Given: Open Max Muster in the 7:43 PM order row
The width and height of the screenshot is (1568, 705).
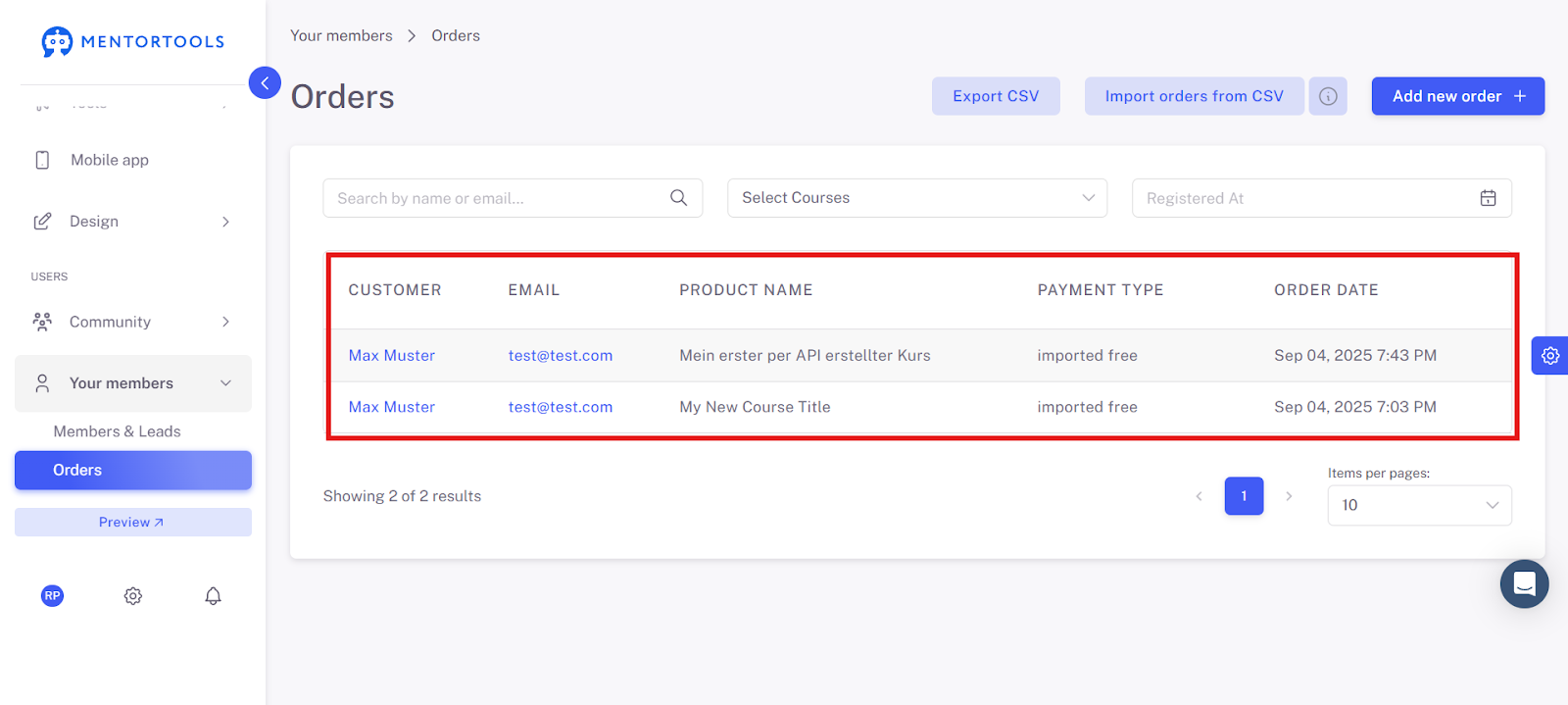Looking at the screenshot, I should click(392, 356).
